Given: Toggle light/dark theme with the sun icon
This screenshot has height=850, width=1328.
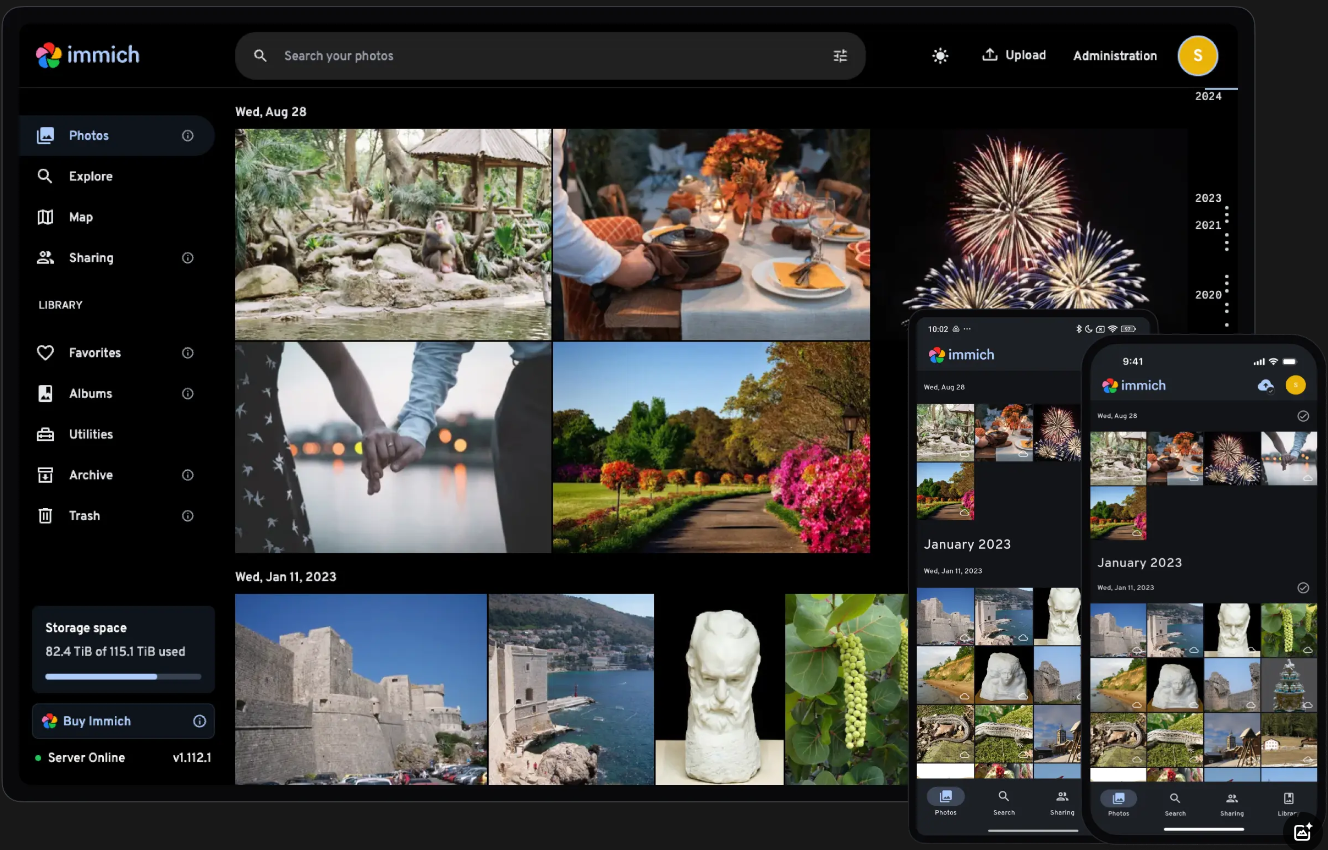Looking at the screenshot, I should click(x=940, y=56).
